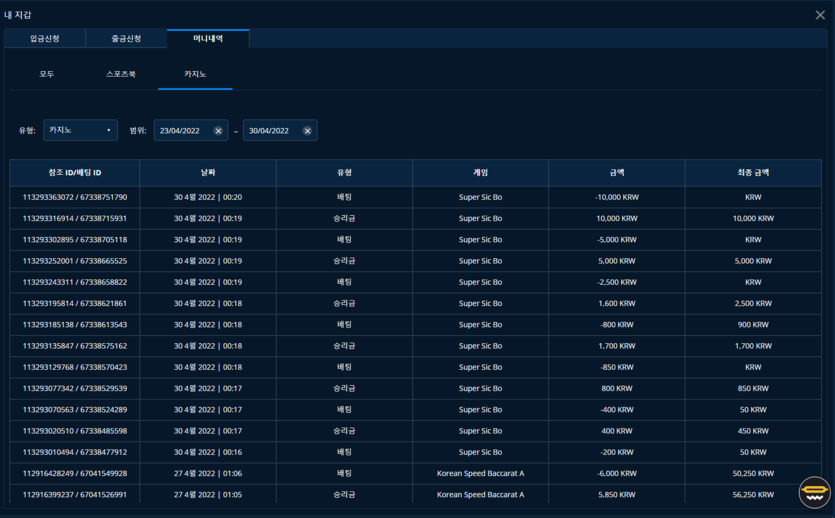Select ID 113293316914 / 67338715931
Image resolution: width=835 pixels, height=518 pixels.
[x=75, y=218]
